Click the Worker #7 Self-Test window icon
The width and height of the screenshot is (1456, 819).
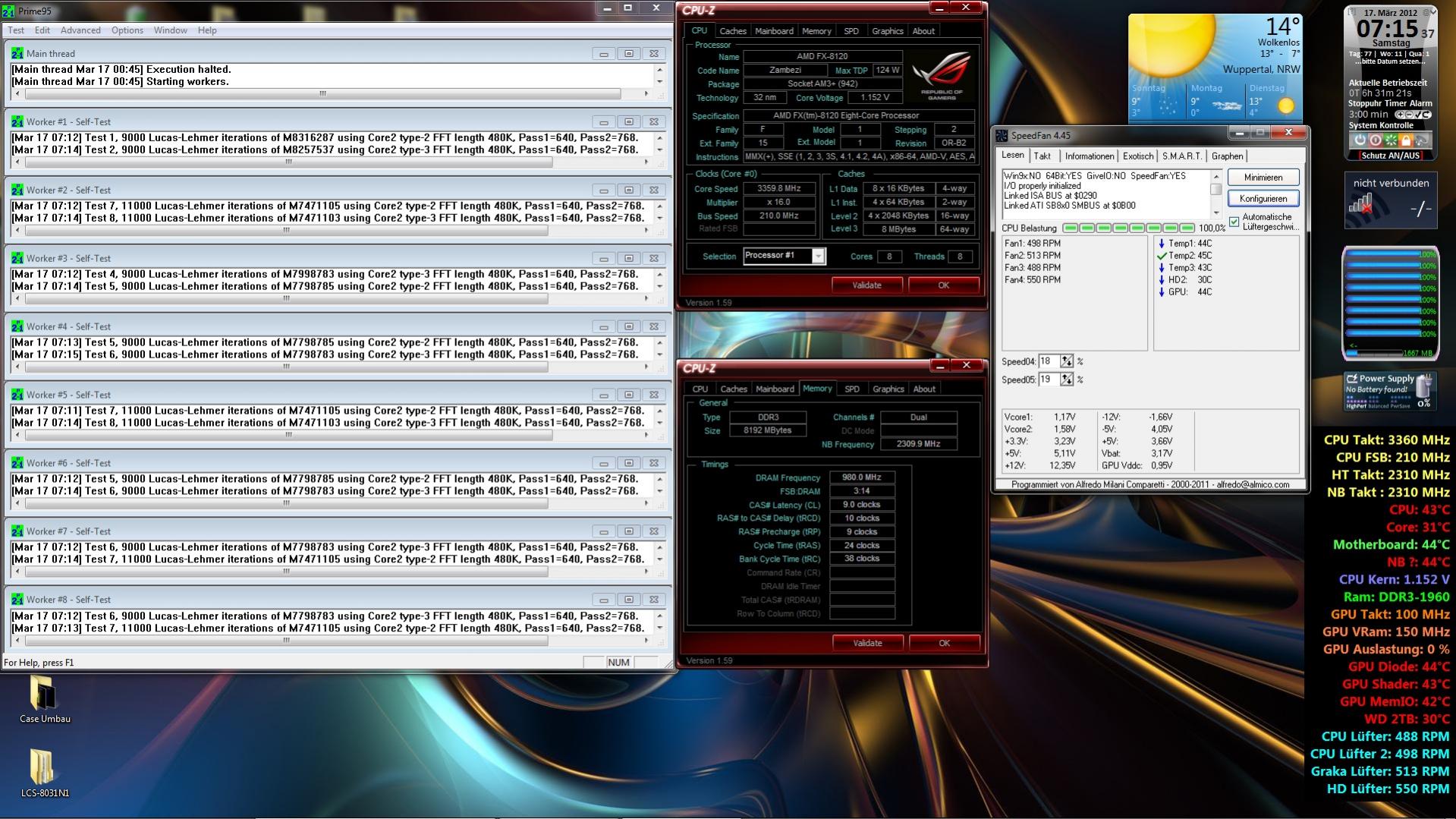click(17, 531)
